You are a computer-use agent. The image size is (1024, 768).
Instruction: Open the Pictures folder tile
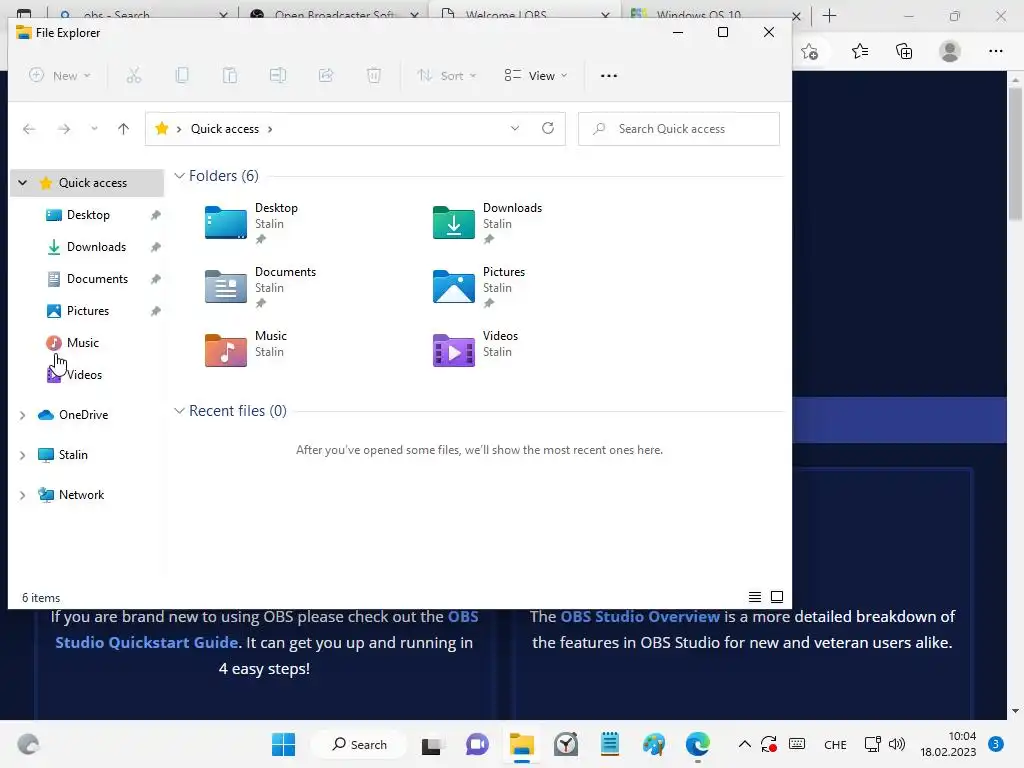pos(479,287)
